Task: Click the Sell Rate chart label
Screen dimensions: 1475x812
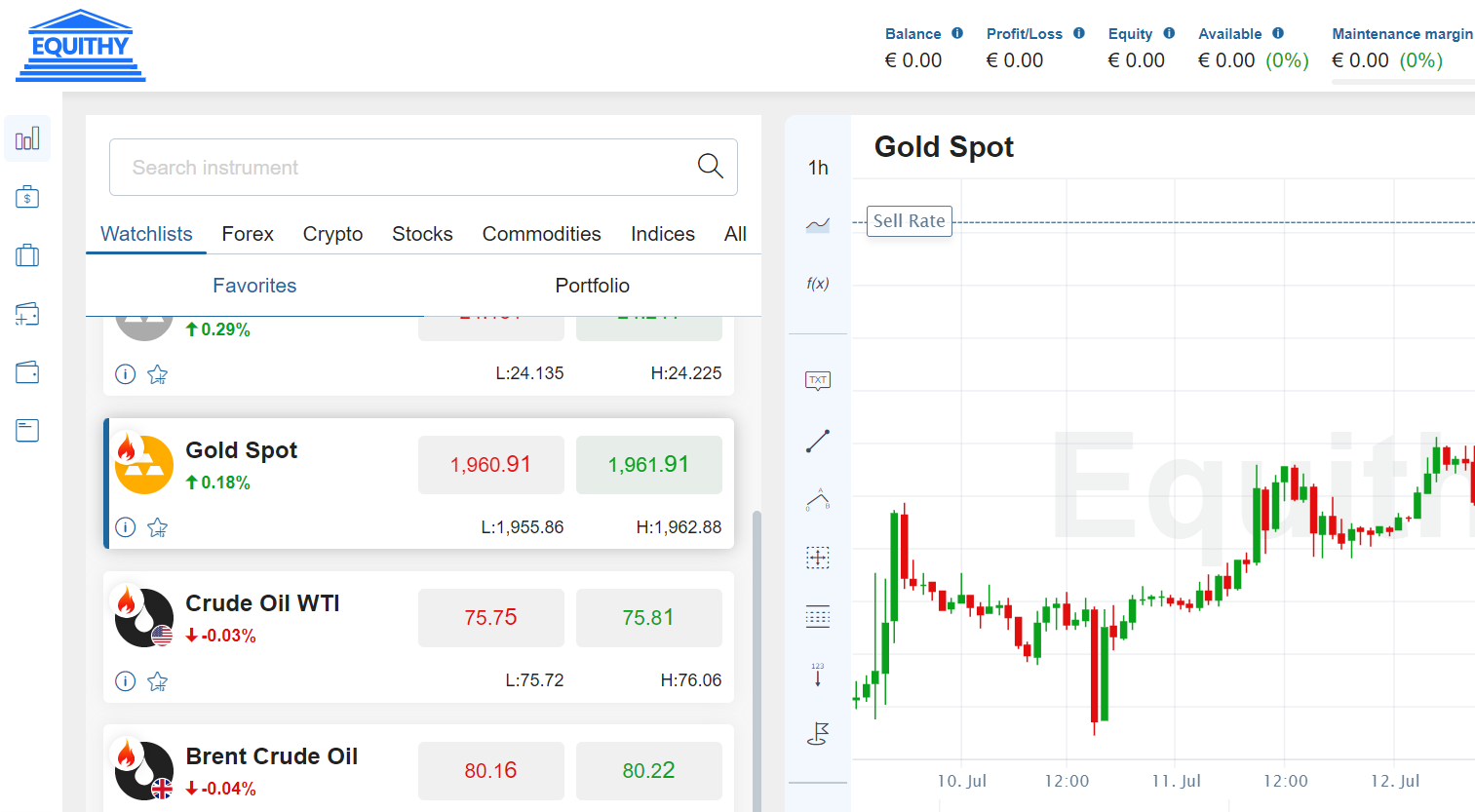Action: (910, 221)
